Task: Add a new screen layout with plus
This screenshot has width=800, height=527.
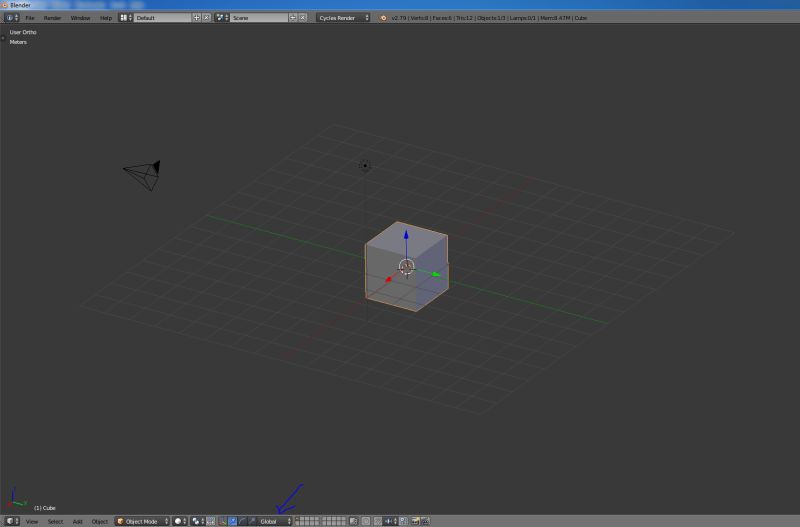Action: (196, 18)
